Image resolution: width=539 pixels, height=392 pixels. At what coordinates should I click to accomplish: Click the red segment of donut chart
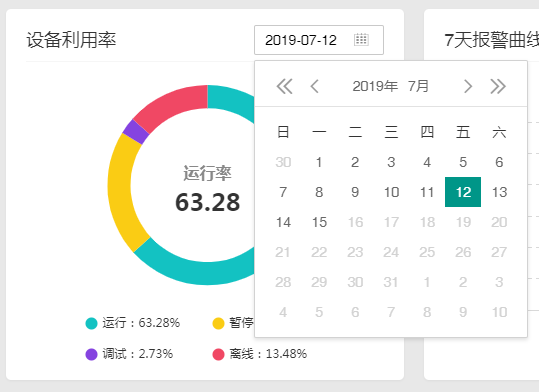pyautogui.click(x=172, y=104)
